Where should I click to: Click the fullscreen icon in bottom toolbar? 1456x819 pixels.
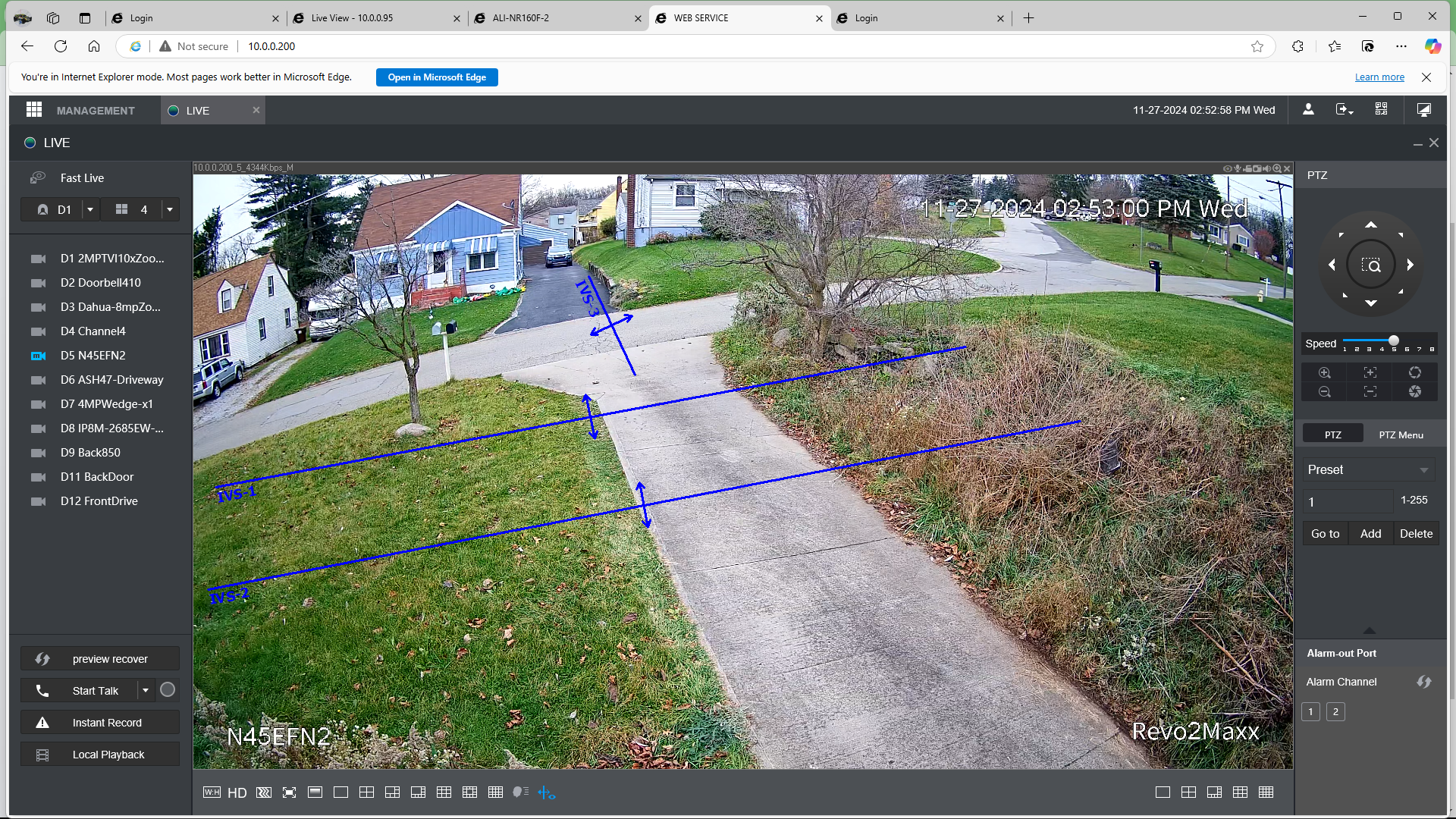pos(289,792)
